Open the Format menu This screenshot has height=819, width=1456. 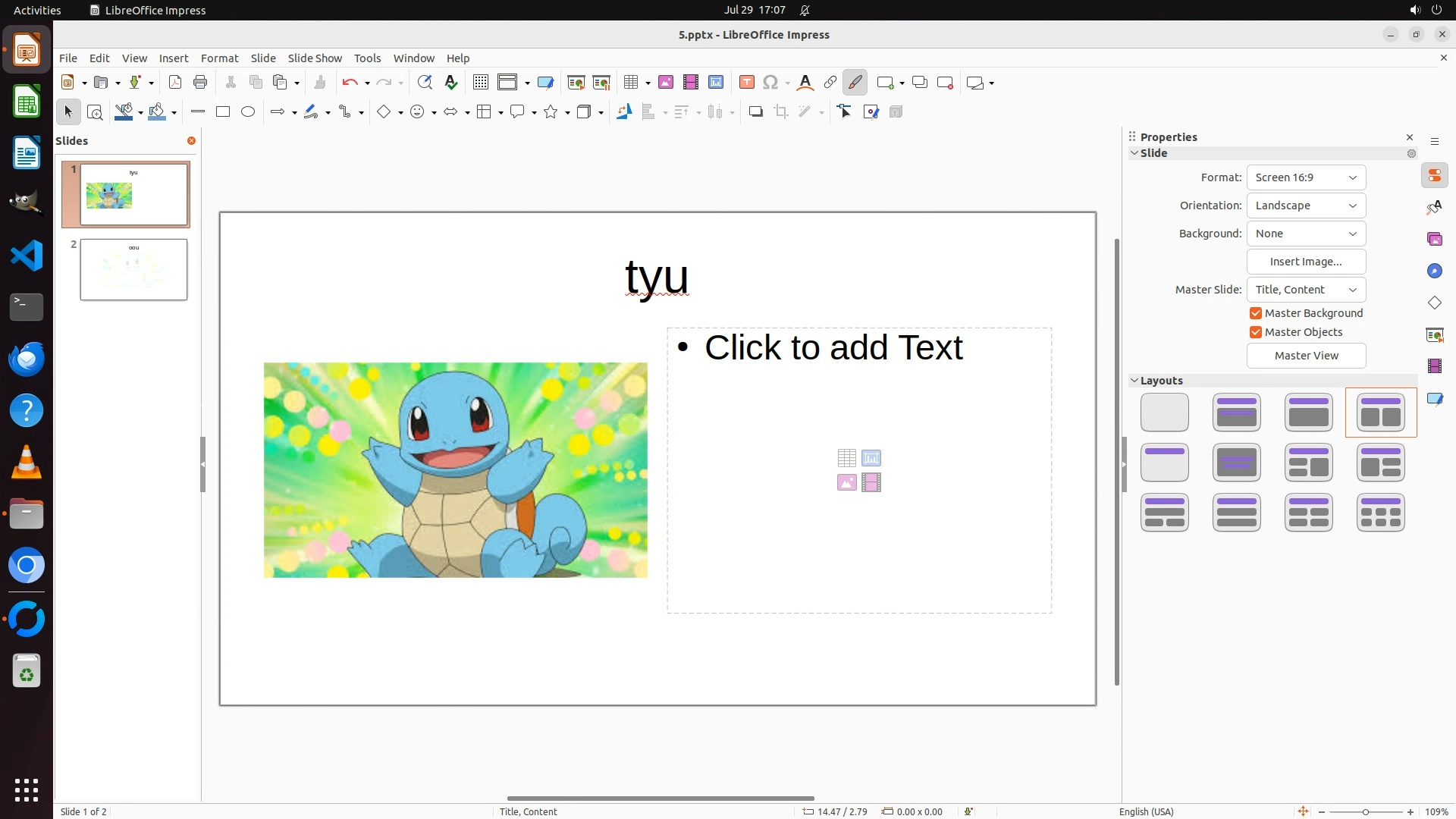pos(219,58)
